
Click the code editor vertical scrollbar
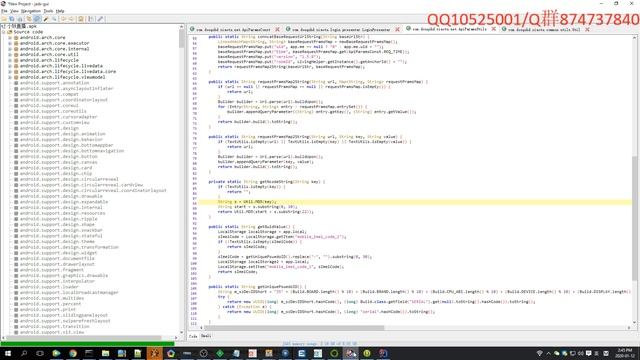coord(635,218)
